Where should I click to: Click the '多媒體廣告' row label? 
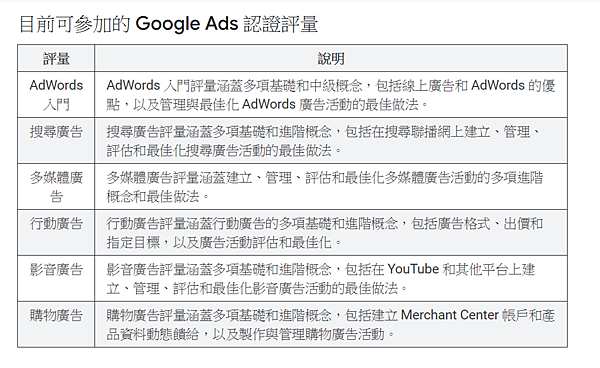tap(56, 187)
